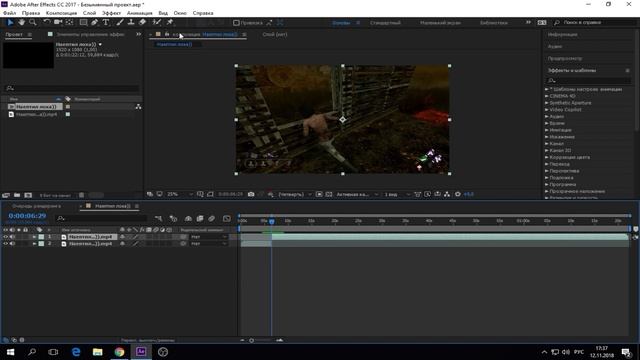Open the 1 вид view layout dropdown

(397, 194)
